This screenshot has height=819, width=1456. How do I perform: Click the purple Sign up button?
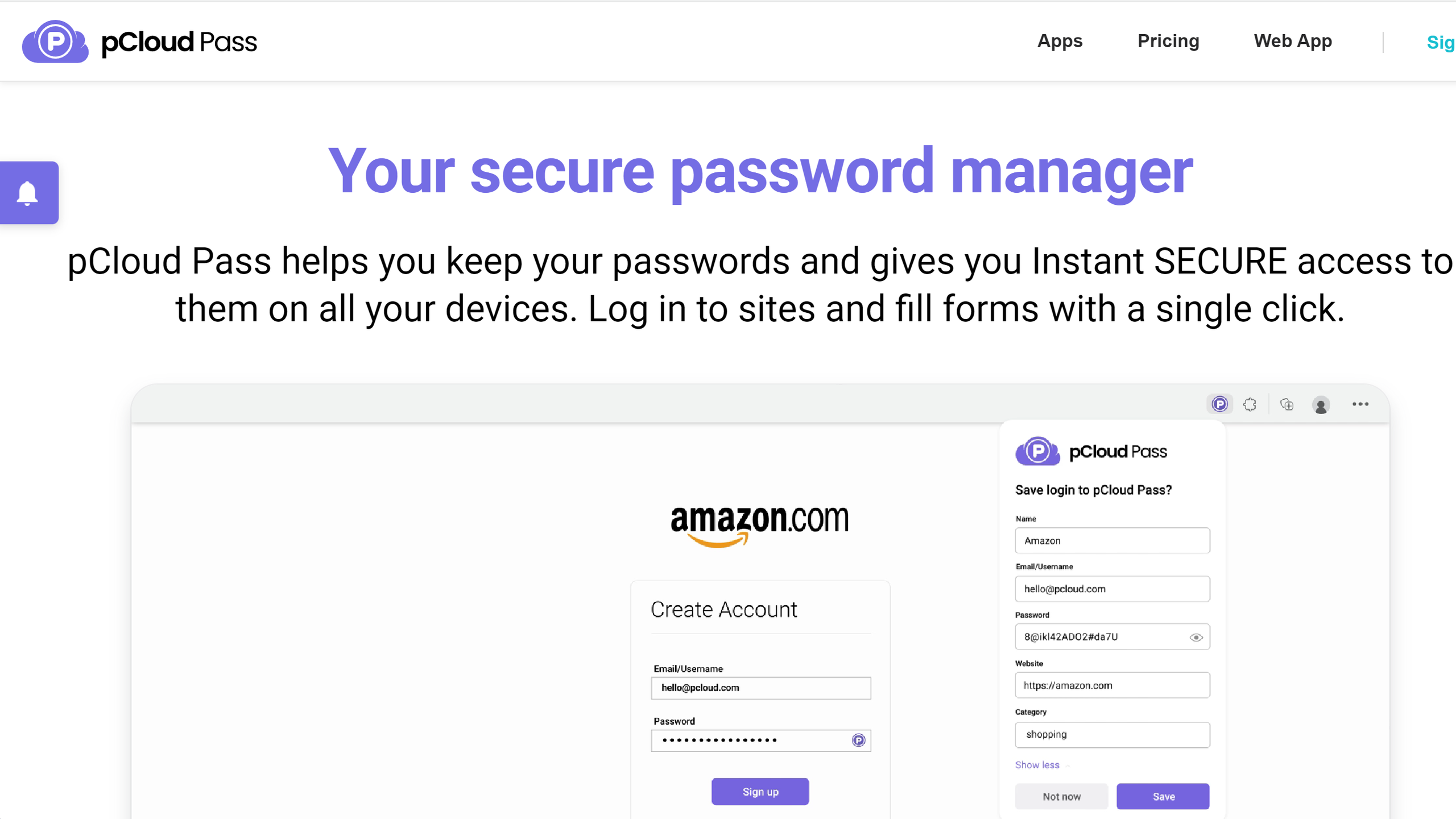click(760, 792)
